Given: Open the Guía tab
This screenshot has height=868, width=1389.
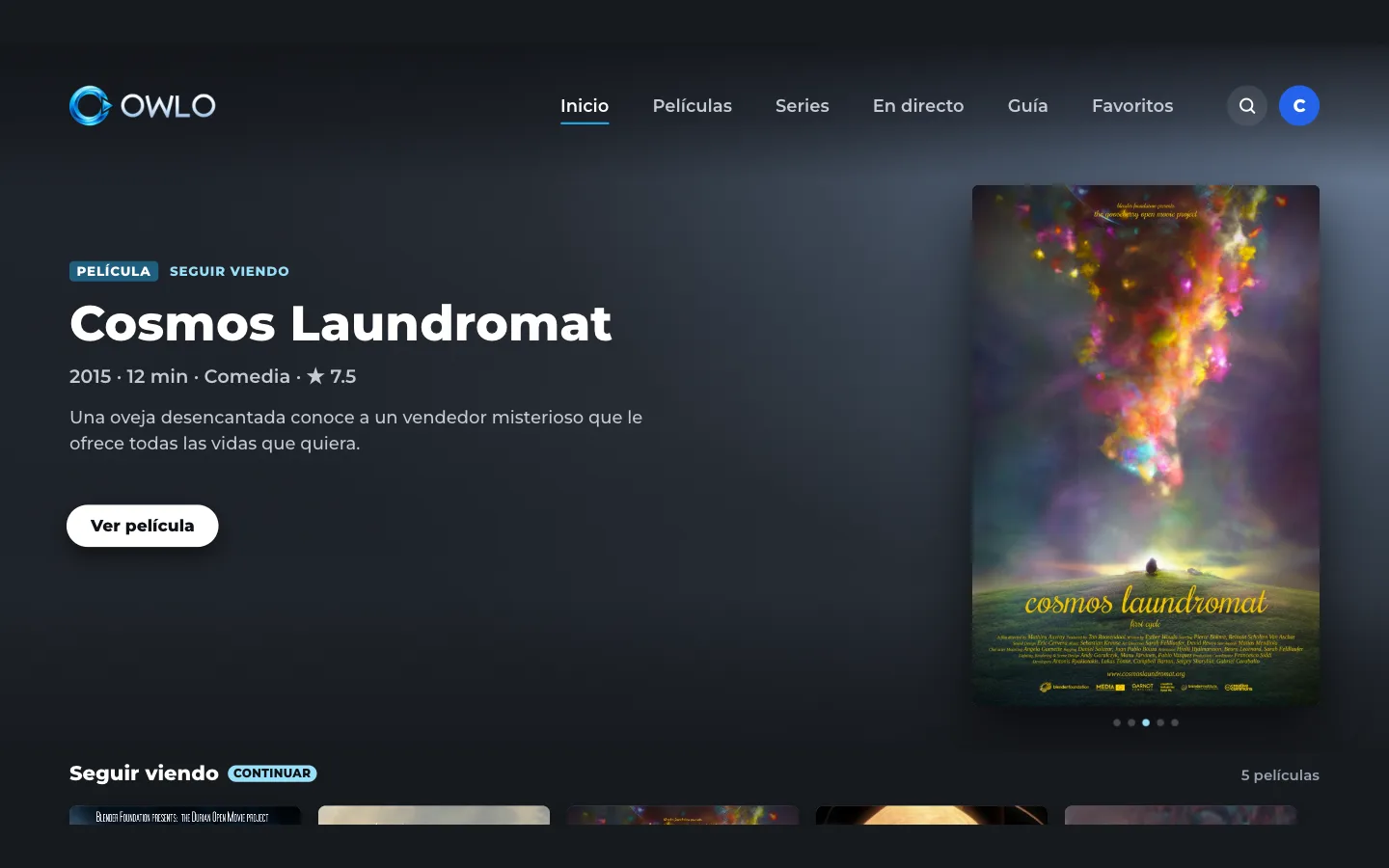Looking at the screenshot, I should click(x=1028, y=106).
